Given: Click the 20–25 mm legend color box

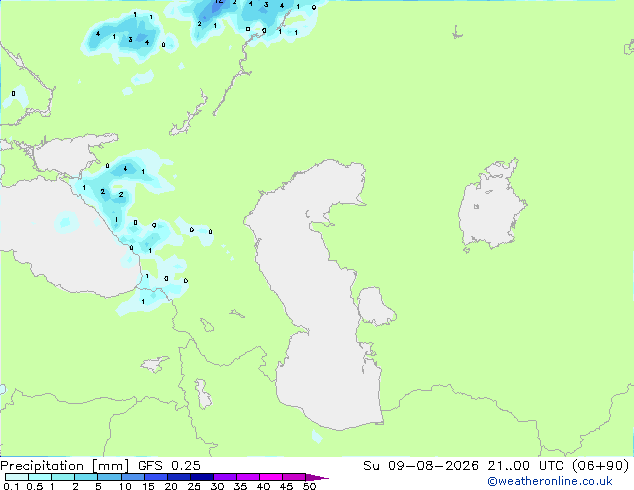Looking at the screenshot, I should point(178,477).
